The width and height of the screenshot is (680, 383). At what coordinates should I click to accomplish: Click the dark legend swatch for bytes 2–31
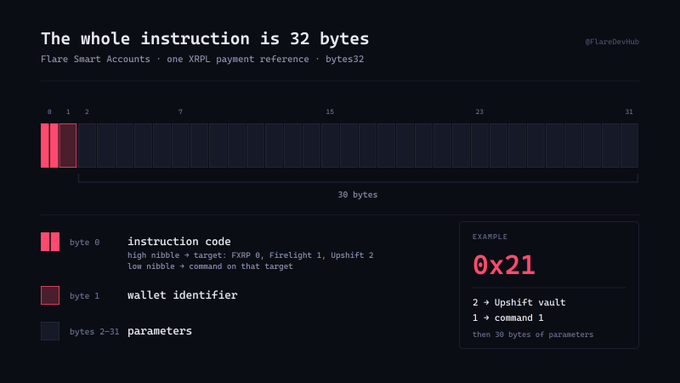(50, 331)
